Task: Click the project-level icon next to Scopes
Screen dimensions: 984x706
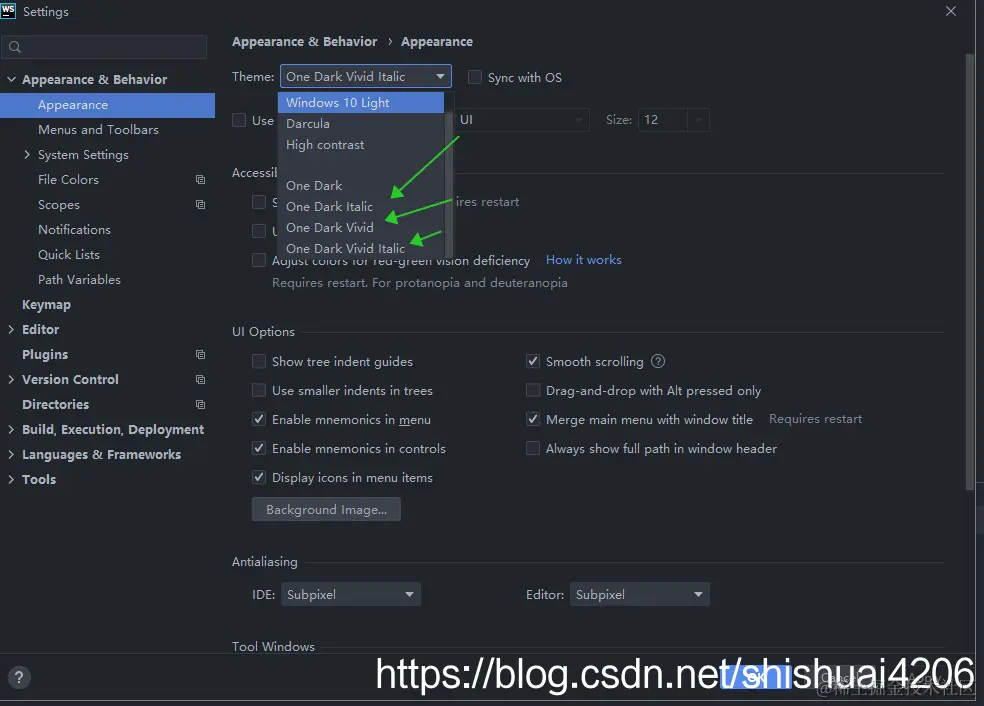Action: pos(200,205)
